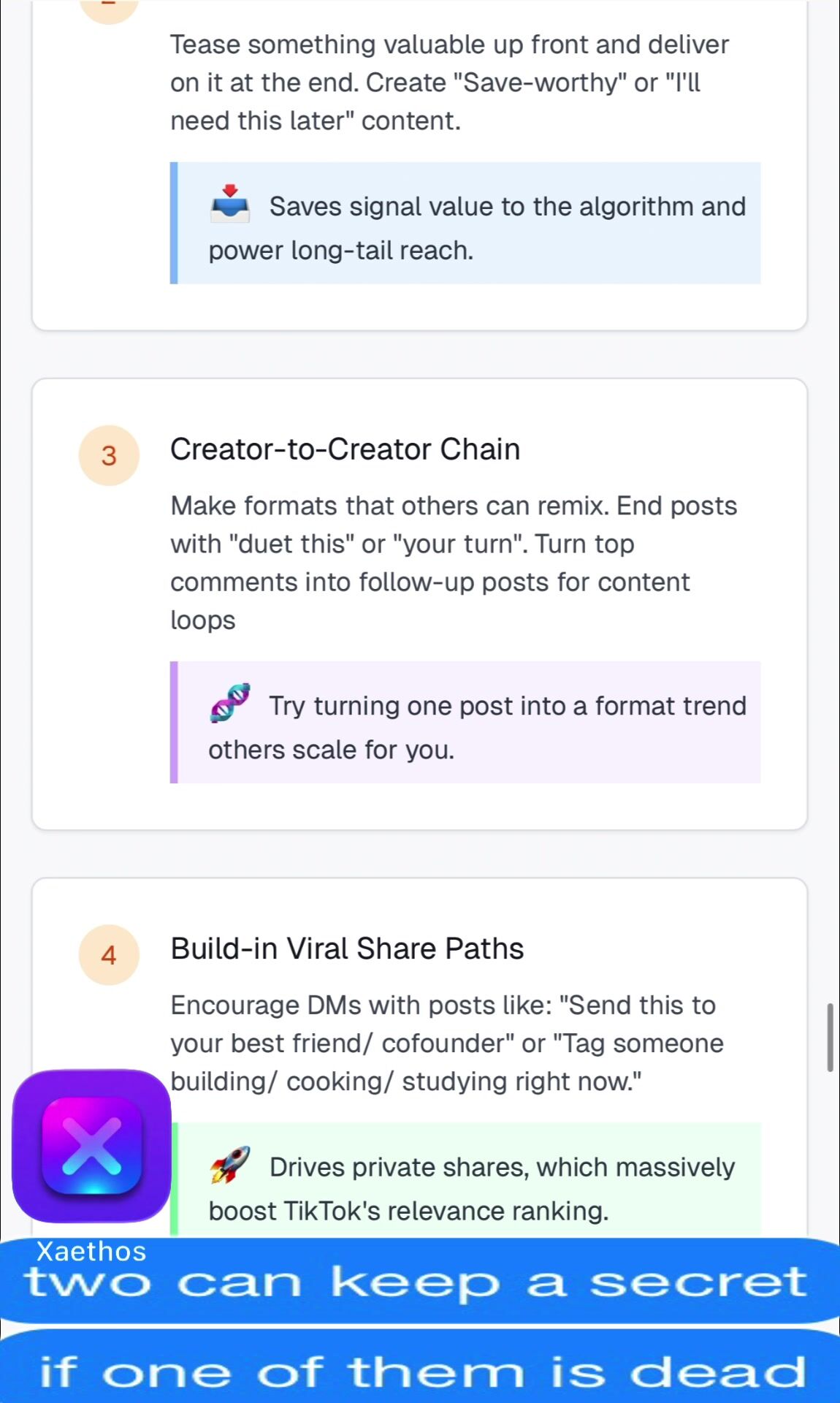Click the 'Tease something valuable' paragraph
The height and width of the screenshot is (1403, 840).
click(x=449, y=83)
